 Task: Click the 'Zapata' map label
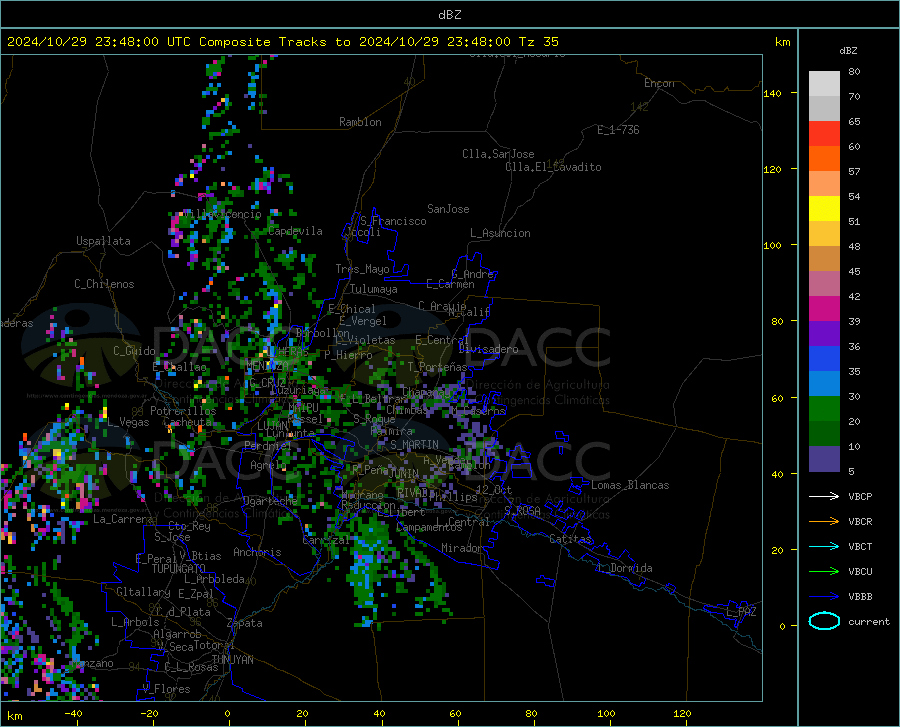(245, 623)
